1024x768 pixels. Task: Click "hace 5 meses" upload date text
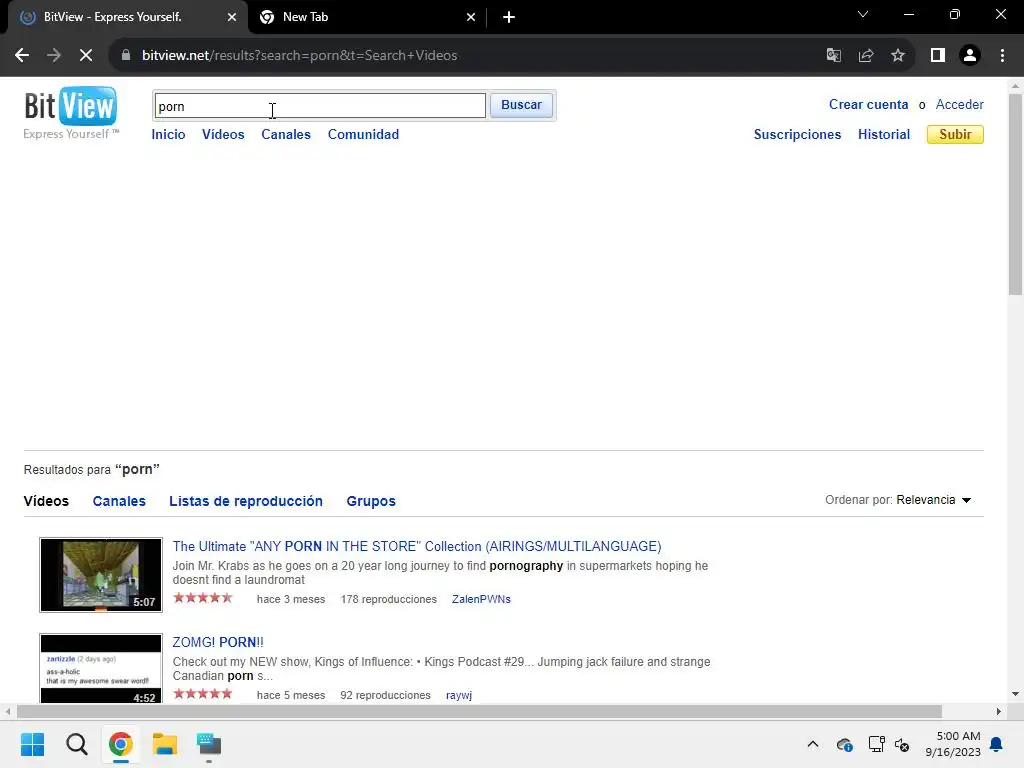[291, 696]
